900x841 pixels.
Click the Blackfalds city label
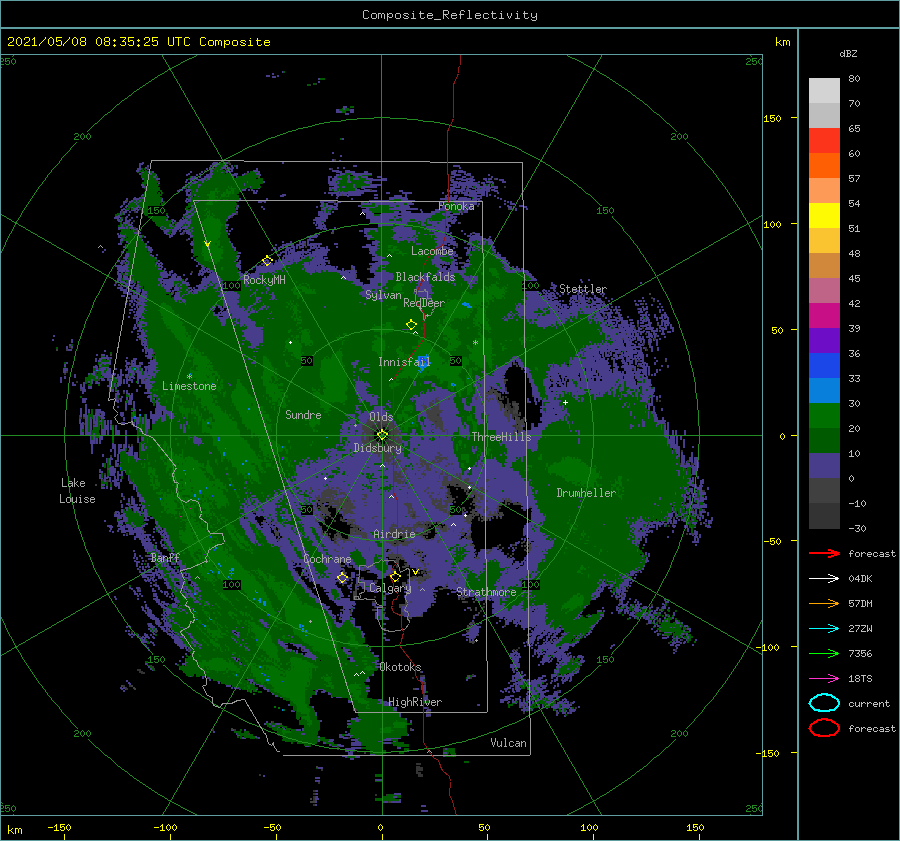click(x=425, y=277)
